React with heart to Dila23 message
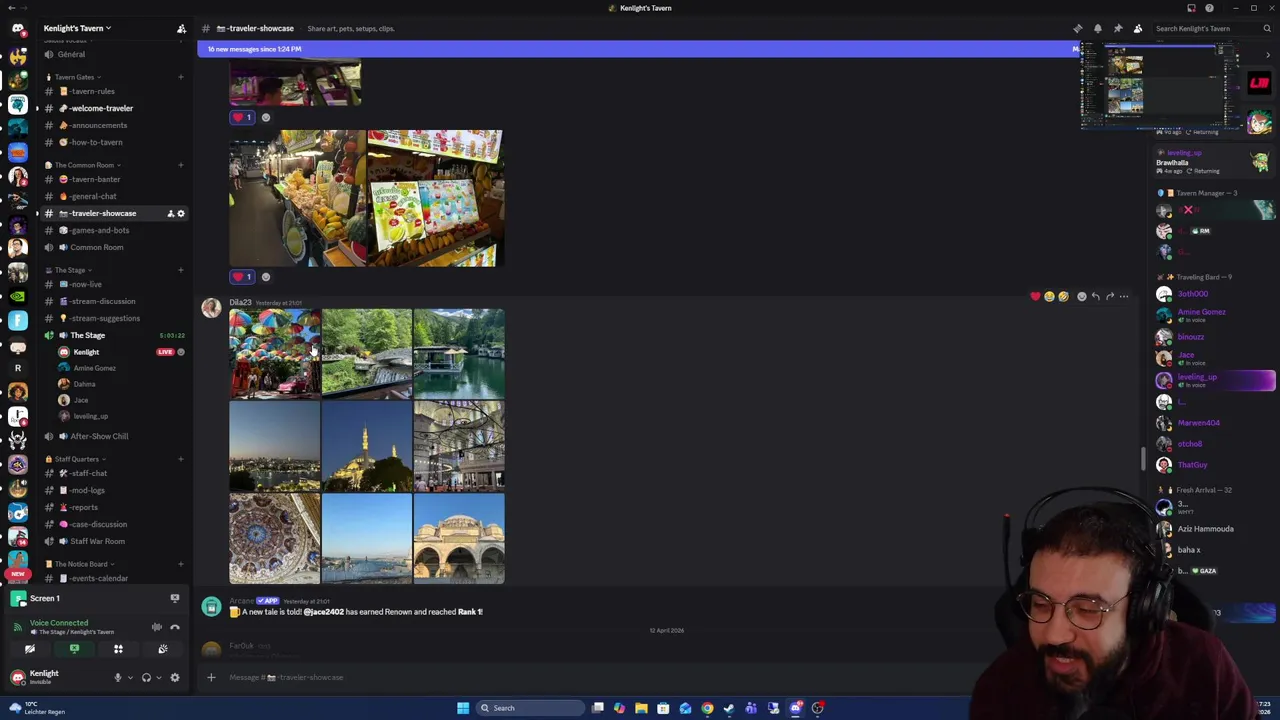This screenshot has width=1280, height=720. point(1035,296)
